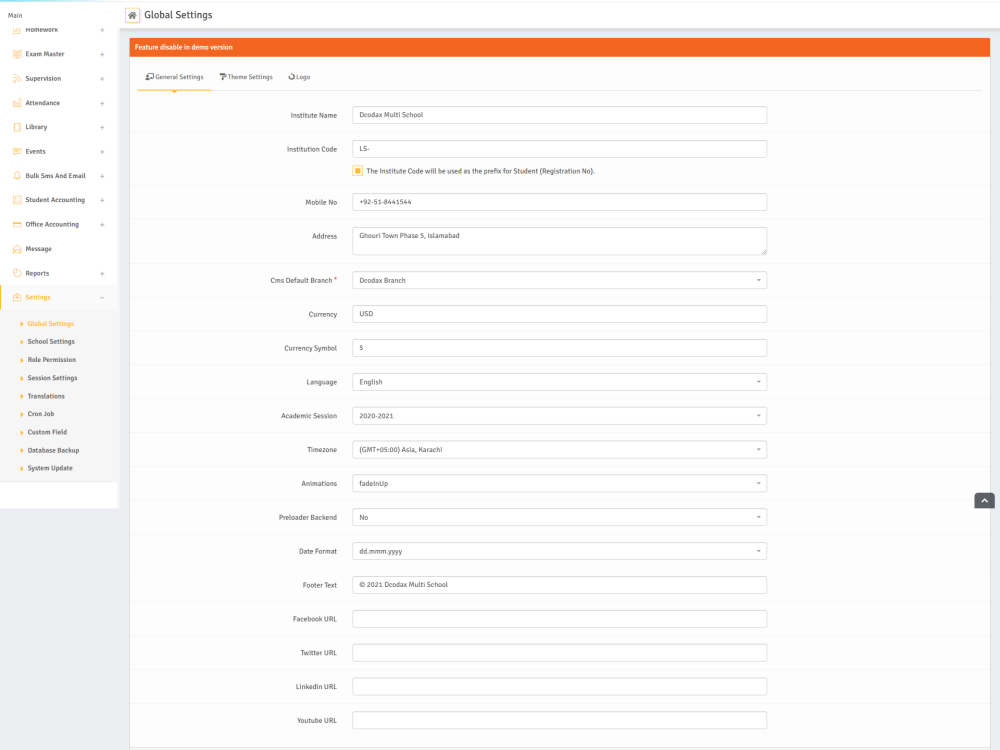Click the Student Accounting icon

pos(17,200)
